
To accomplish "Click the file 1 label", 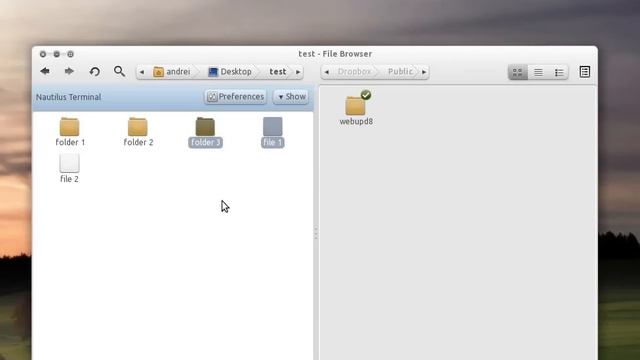I will click(273, 142).
